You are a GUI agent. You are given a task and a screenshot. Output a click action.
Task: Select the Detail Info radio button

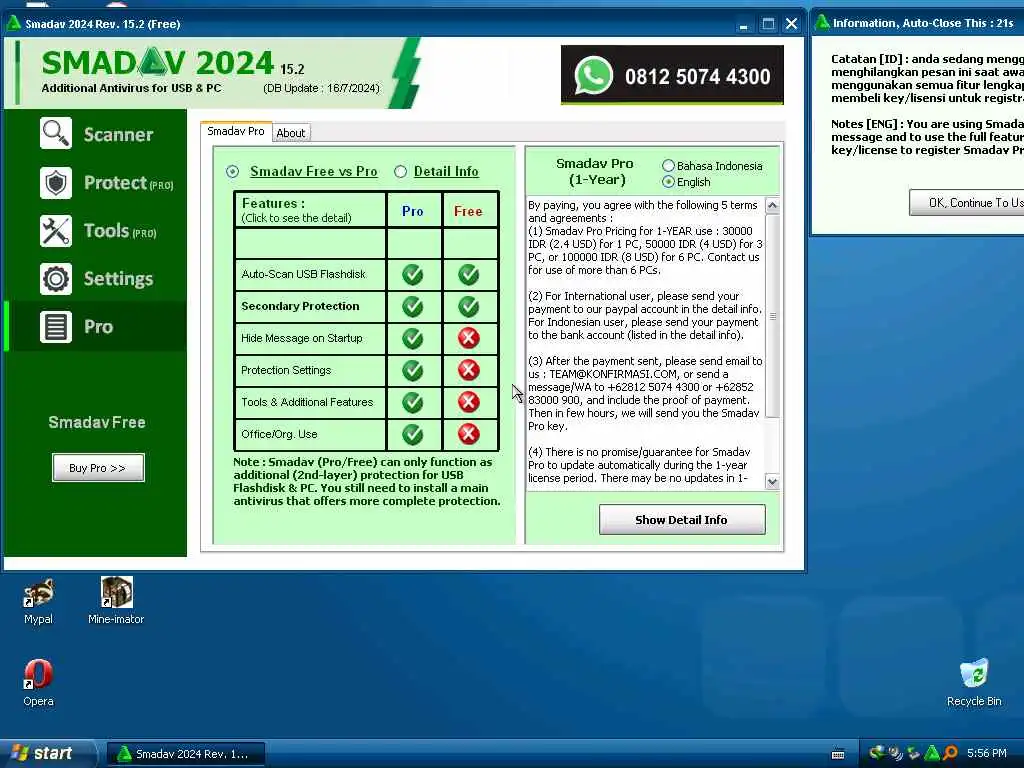point(400,172)
